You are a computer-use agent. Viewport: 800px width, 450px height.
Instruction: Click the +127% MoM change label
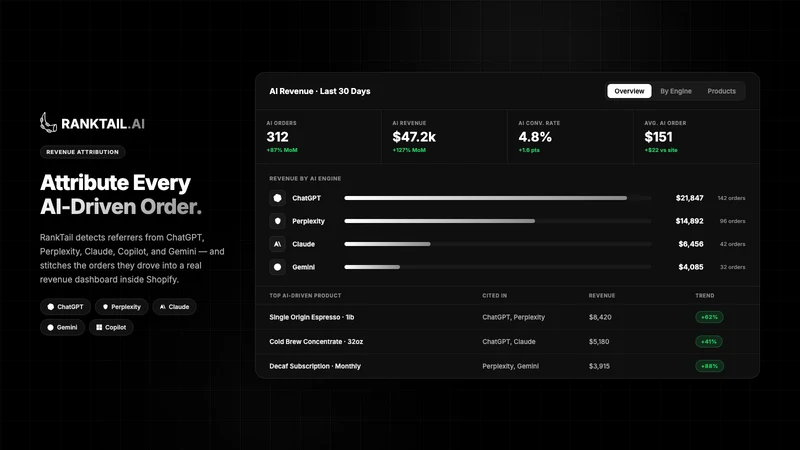click(x=409, y=150)
